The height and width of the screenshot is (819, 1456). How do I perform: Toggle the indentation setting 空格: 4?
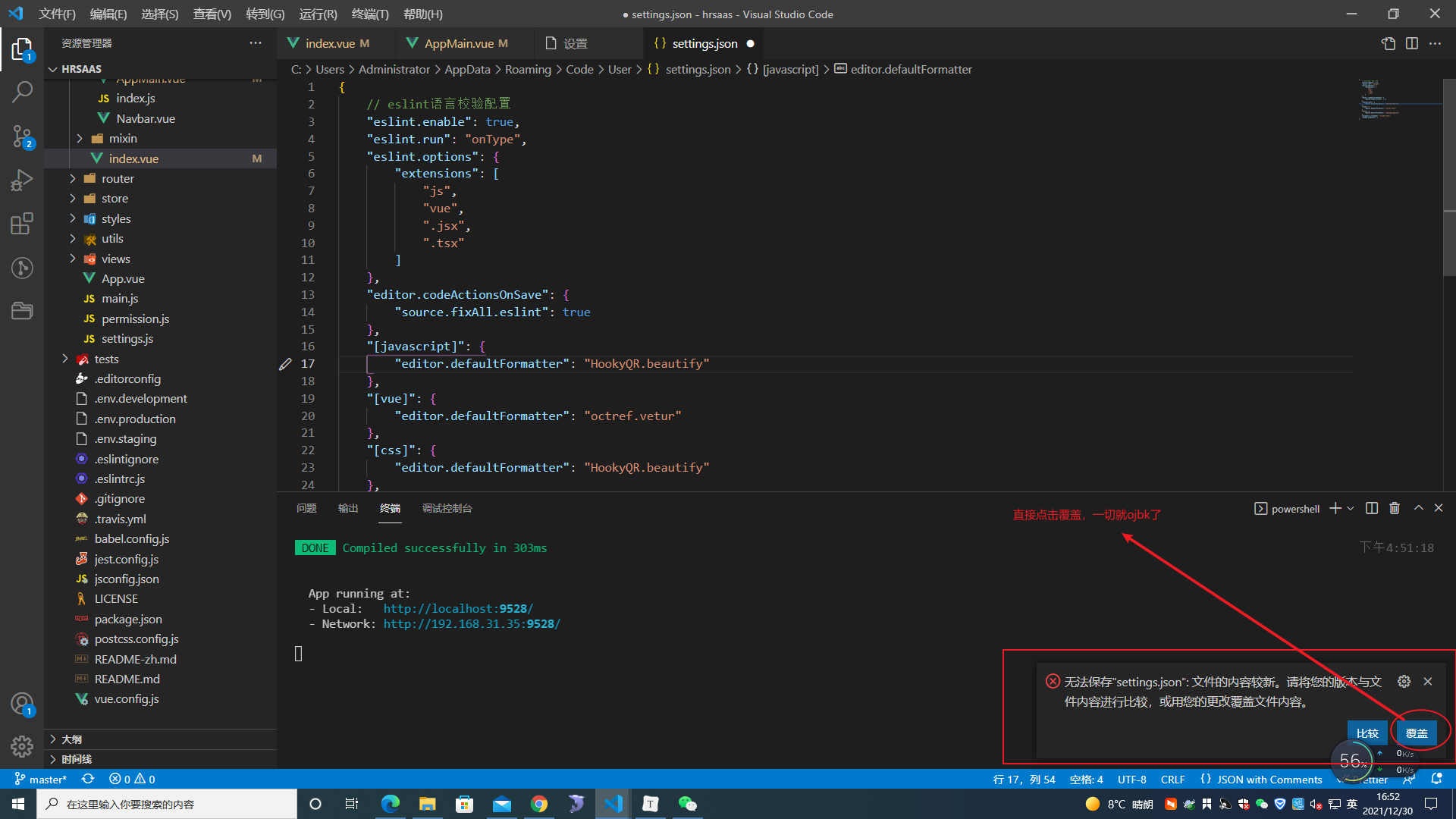(1086, 779)
